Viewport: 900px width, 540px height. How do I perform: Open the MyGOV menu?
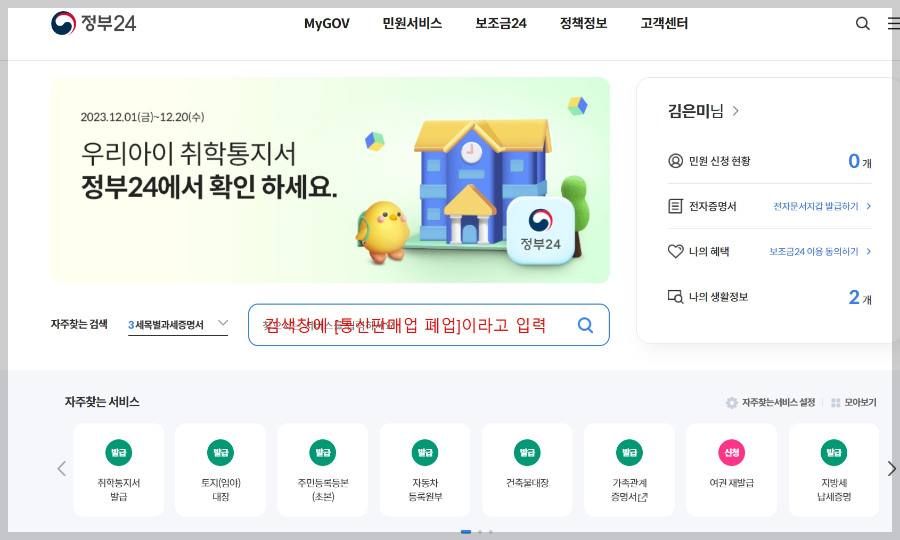tap(327, 24)
